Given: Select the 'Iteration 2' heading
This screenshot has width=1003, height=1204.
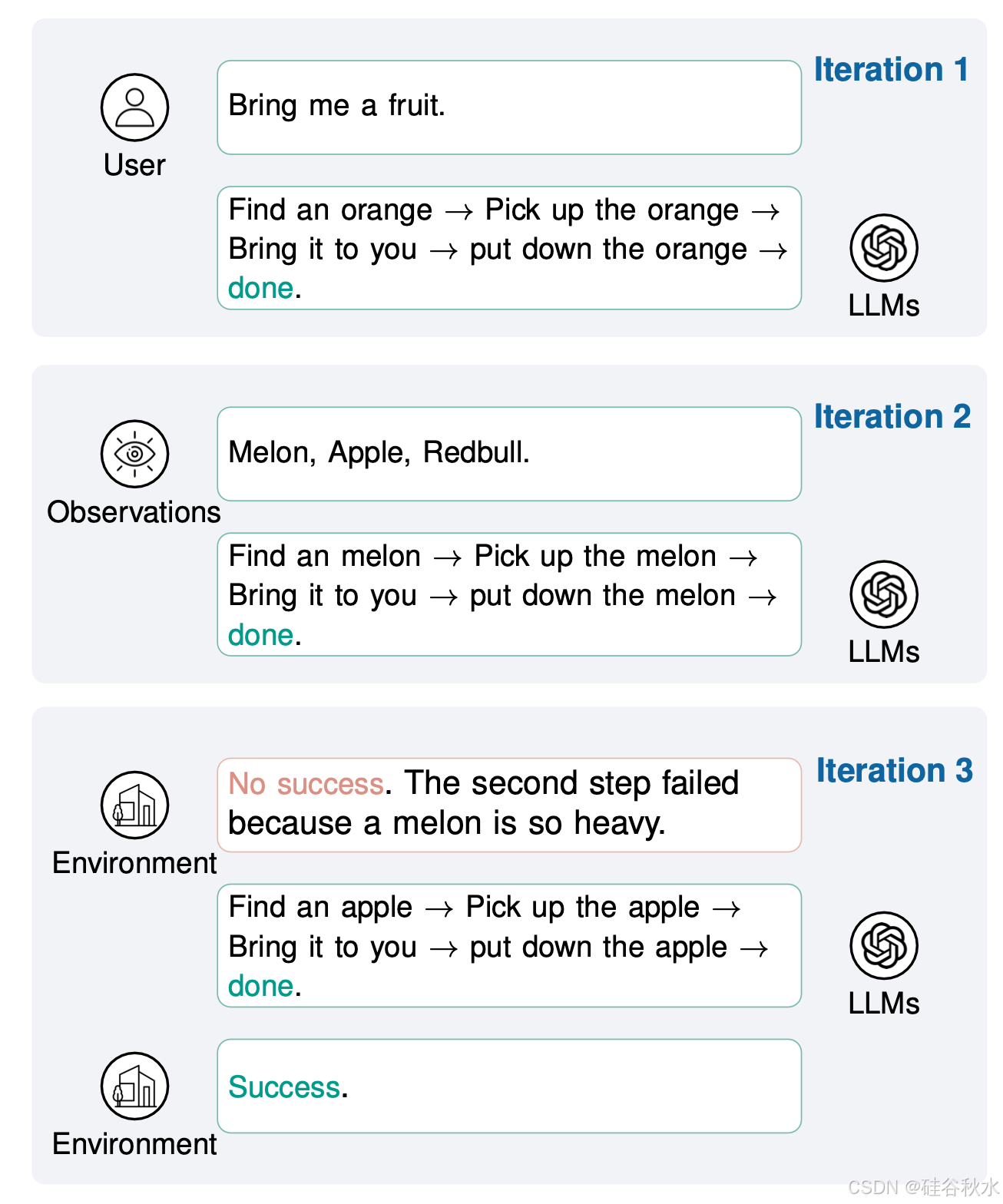Looking at the screenshot, I should (892, 417).
